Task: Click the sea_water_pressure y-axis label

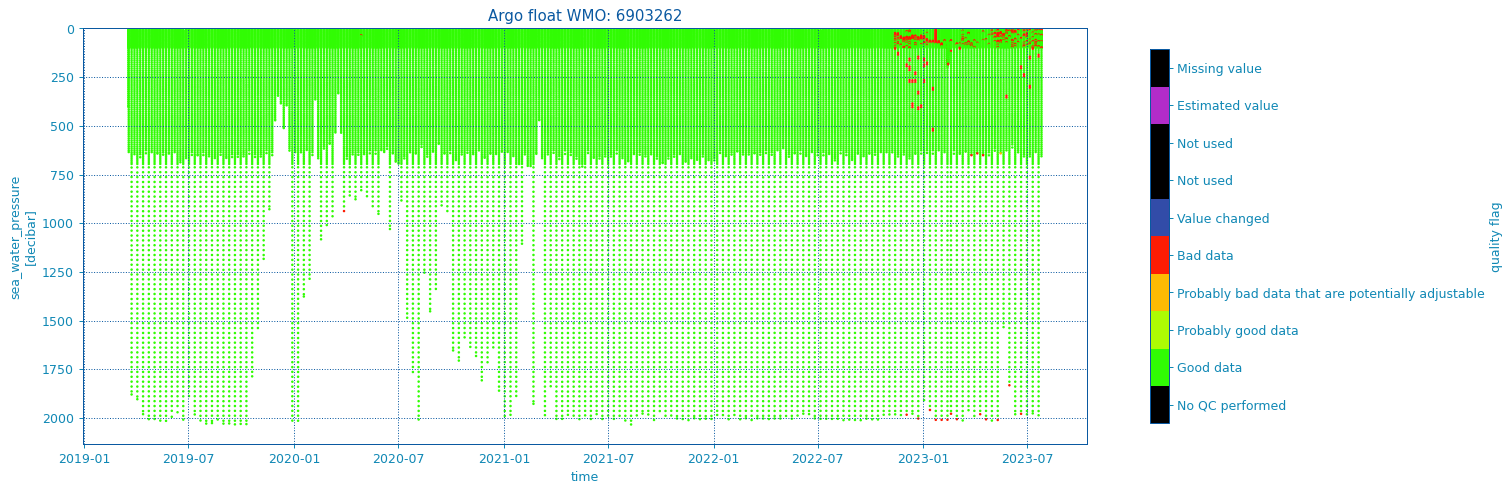Action: [23, 238]
